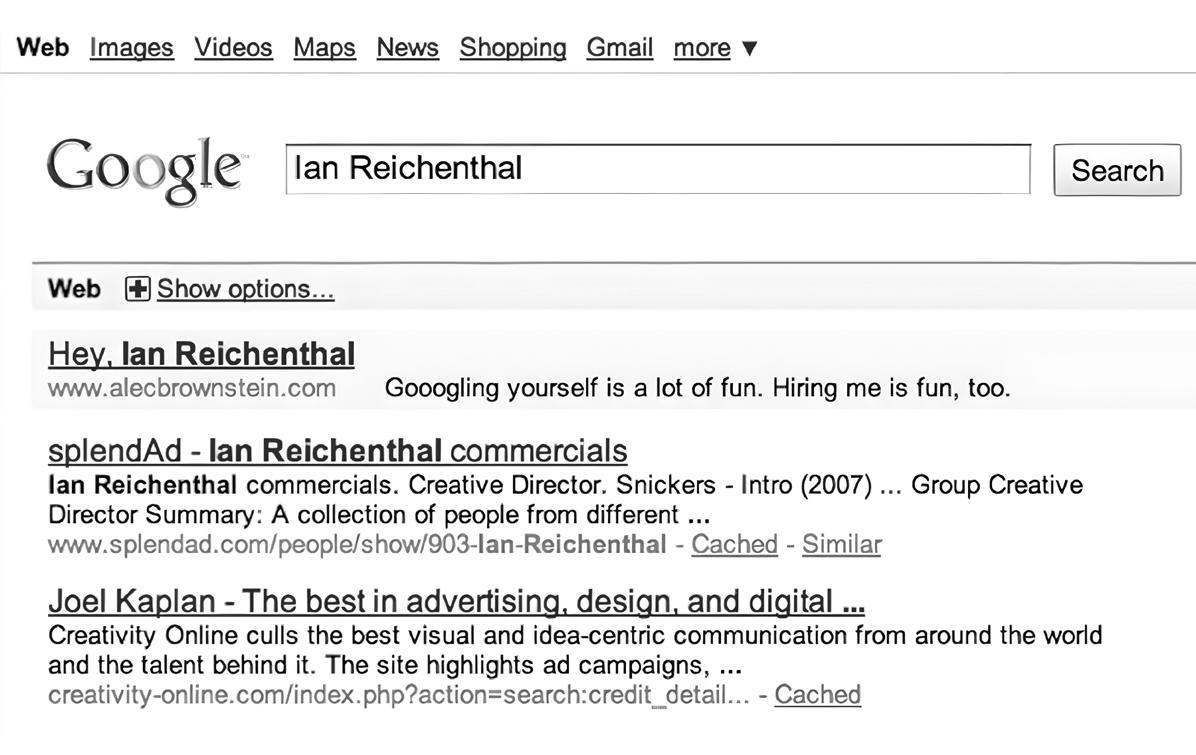This screenshot has width=1196, height=755.
Task: Open the Shopping tab
Action: tap(512, 48)
